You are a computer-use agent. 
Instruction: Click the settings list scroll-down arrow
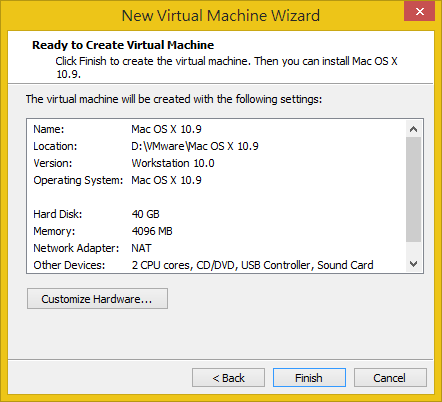414,264
